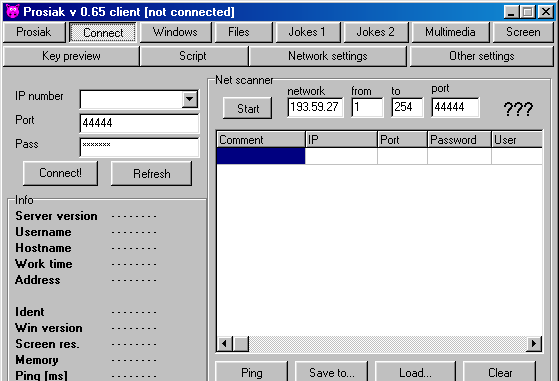This screenshot has height=381, width=559.
Task: Click the Refresh button
Action: tap(152, 174)
